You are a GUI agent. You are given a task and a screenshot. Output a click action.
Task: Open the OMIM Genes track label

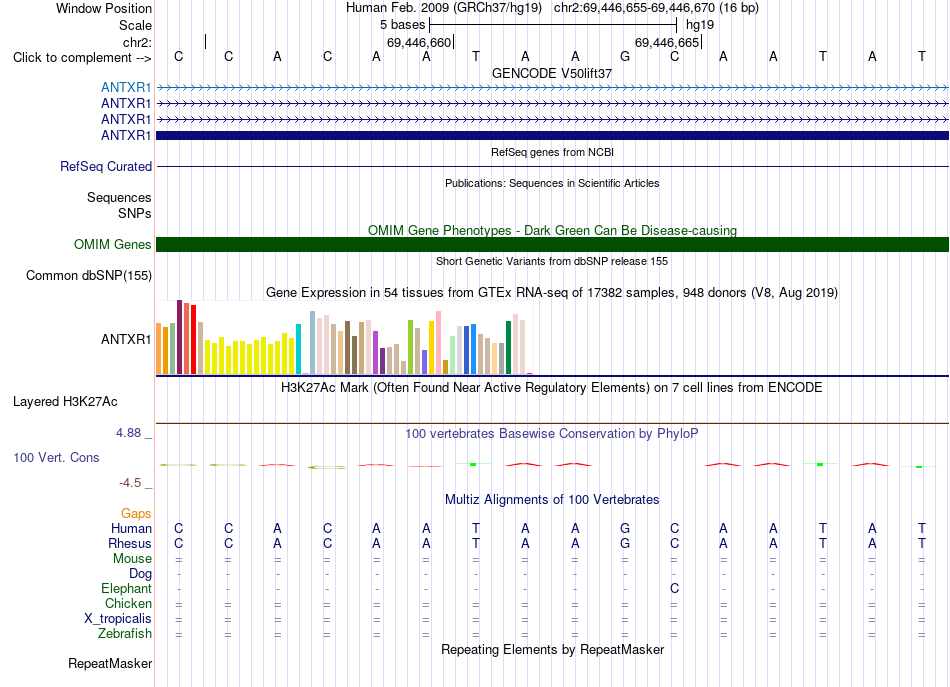coord(113,244)
